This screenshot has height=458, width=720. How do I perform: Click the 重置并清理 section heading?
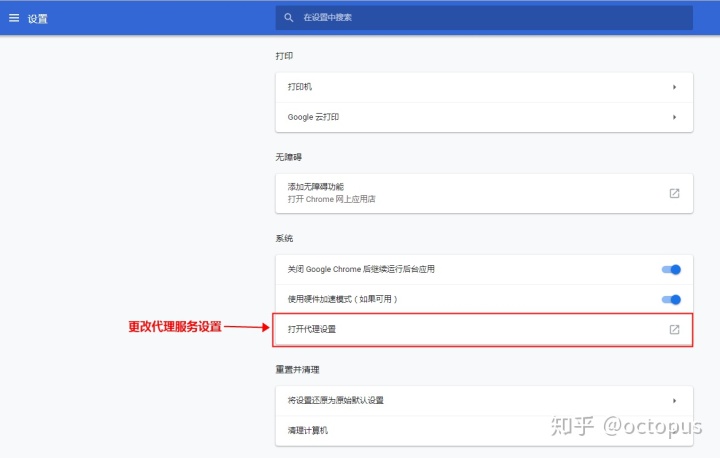pos(297,370)
